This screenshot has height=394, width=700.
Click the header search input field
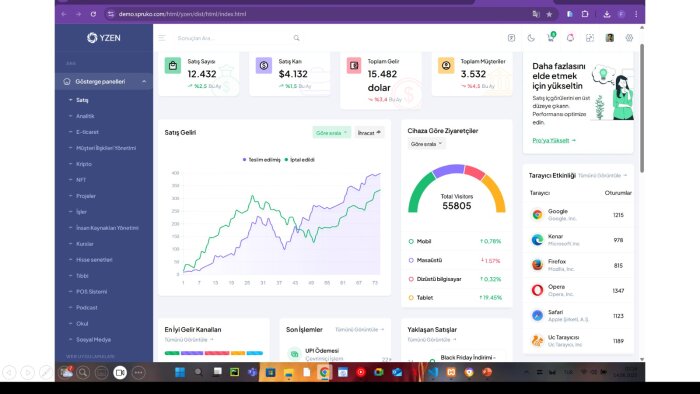coord(233,38)
